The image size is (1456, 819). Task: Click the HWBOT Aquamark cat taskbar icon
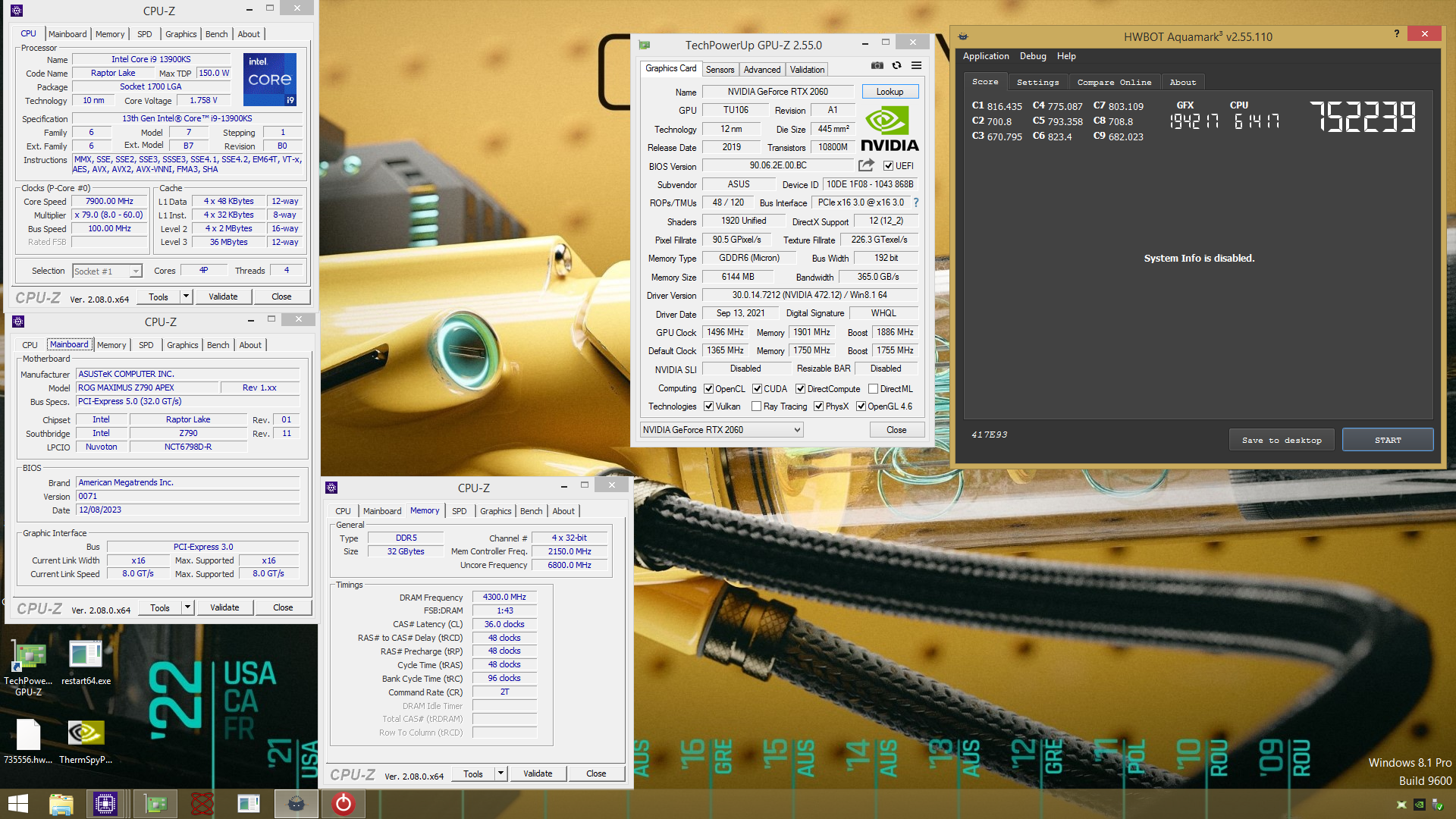(297, 804)
